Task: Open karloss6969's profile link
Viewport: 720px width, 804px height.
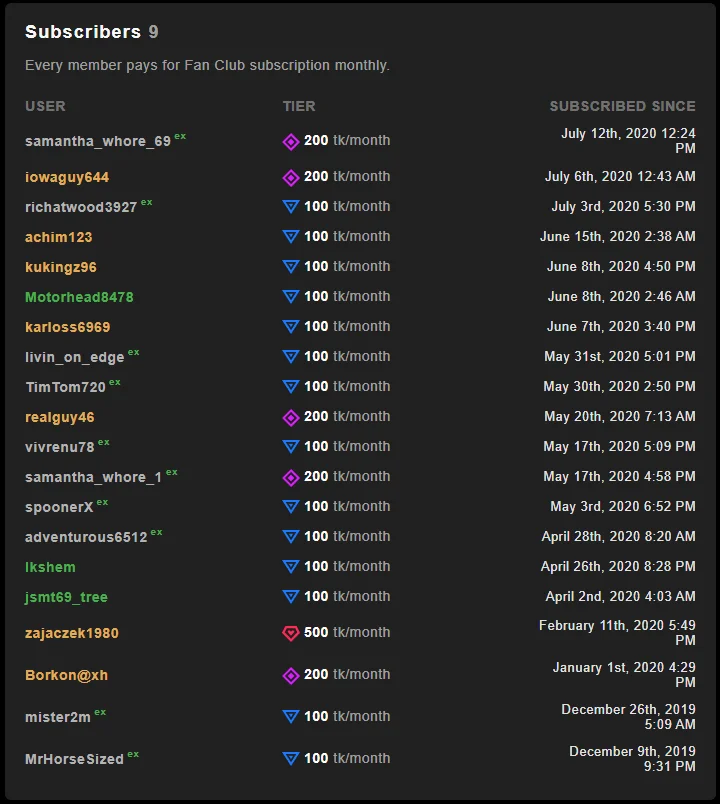Action: [x=67, y=327]
